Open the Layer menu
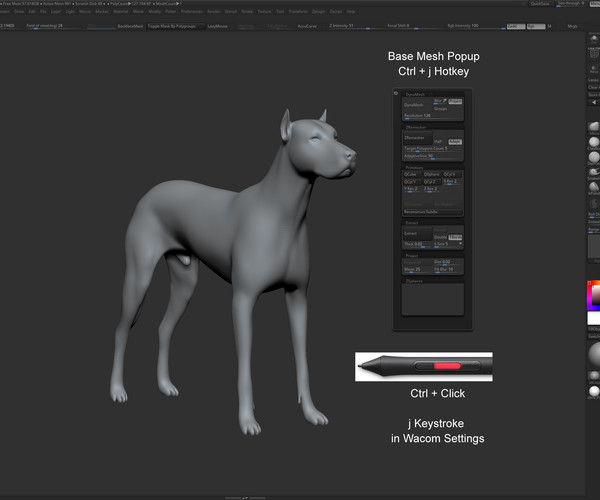 tap(56, 11)
